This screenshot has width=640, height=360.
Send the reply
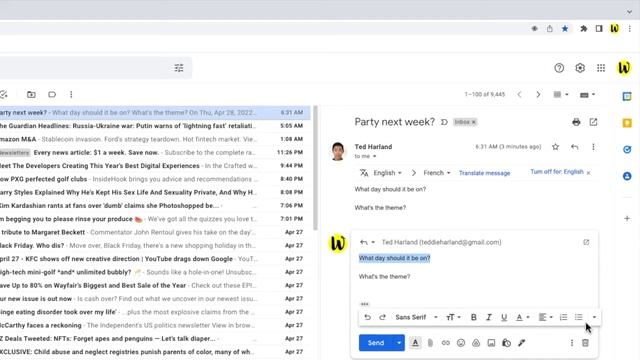click(x=376, y=343)
